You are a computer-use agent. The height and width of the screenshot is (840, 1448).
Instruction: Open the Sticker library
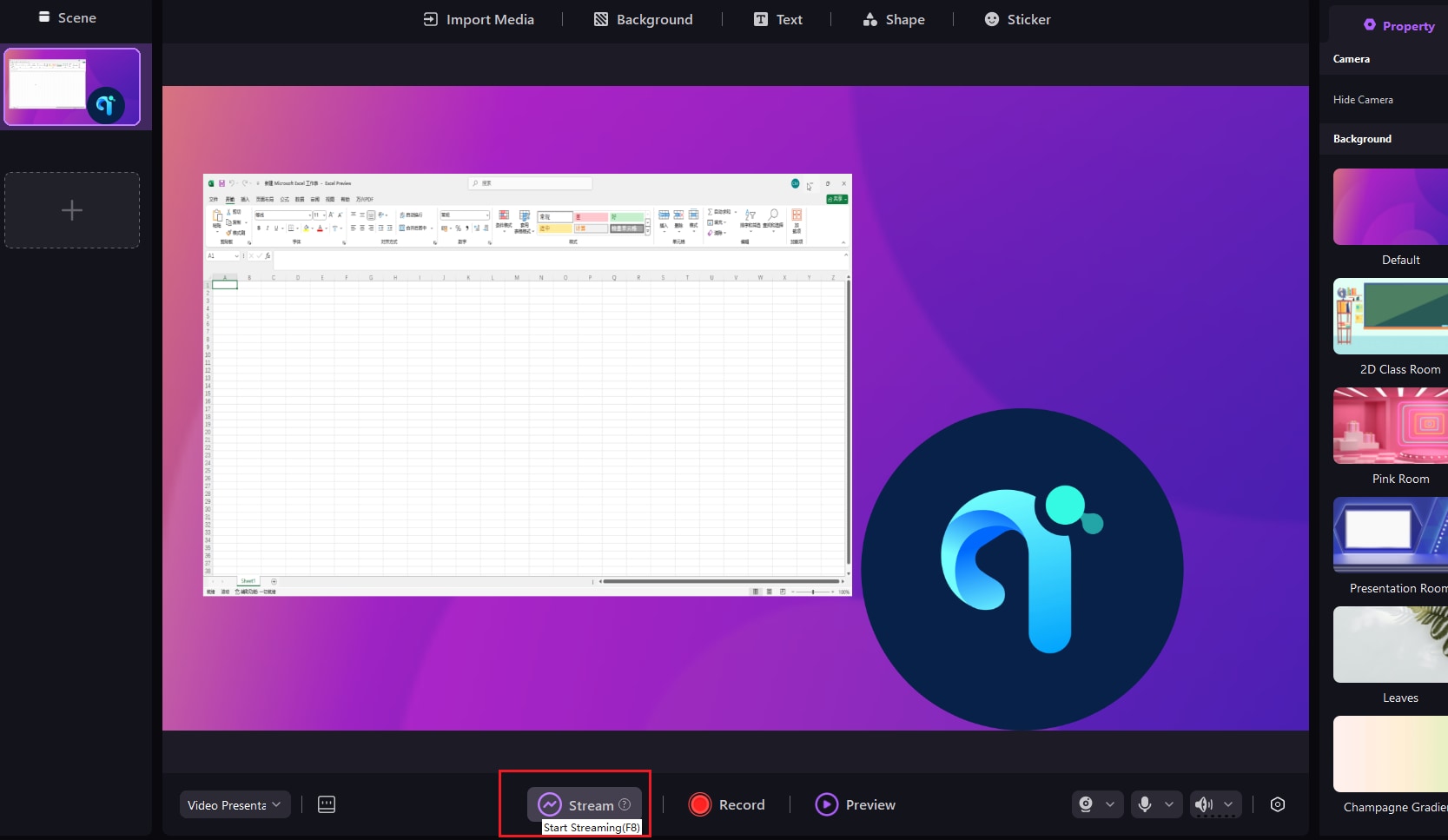1017,19
